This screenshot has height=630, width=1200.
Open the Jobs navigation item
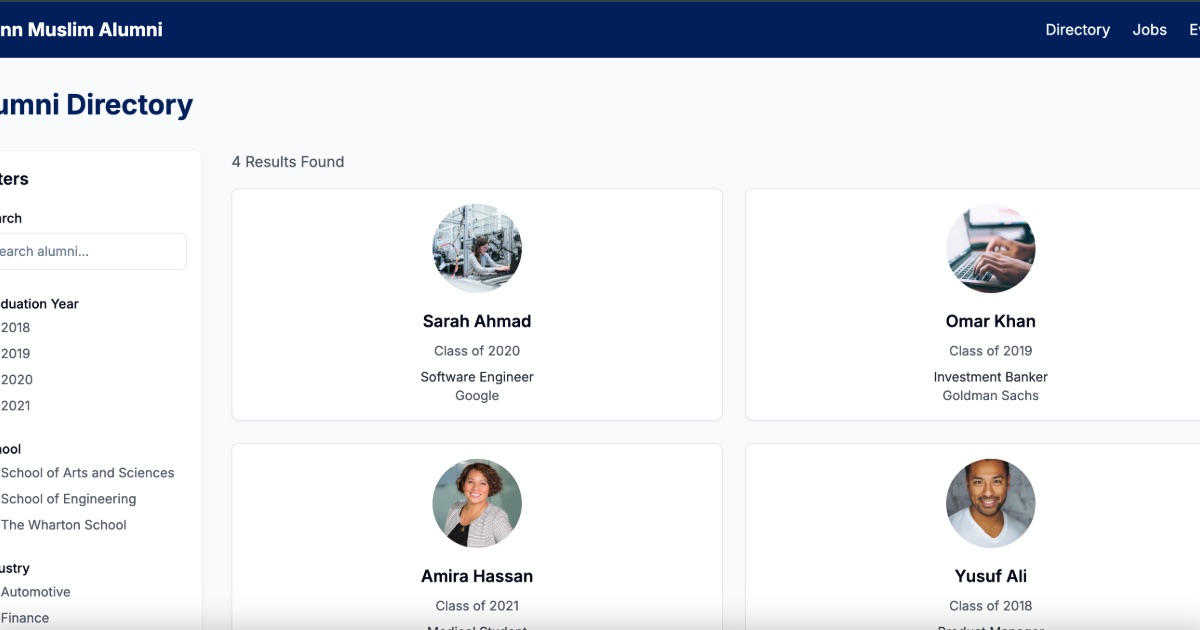pos(1149,29)
